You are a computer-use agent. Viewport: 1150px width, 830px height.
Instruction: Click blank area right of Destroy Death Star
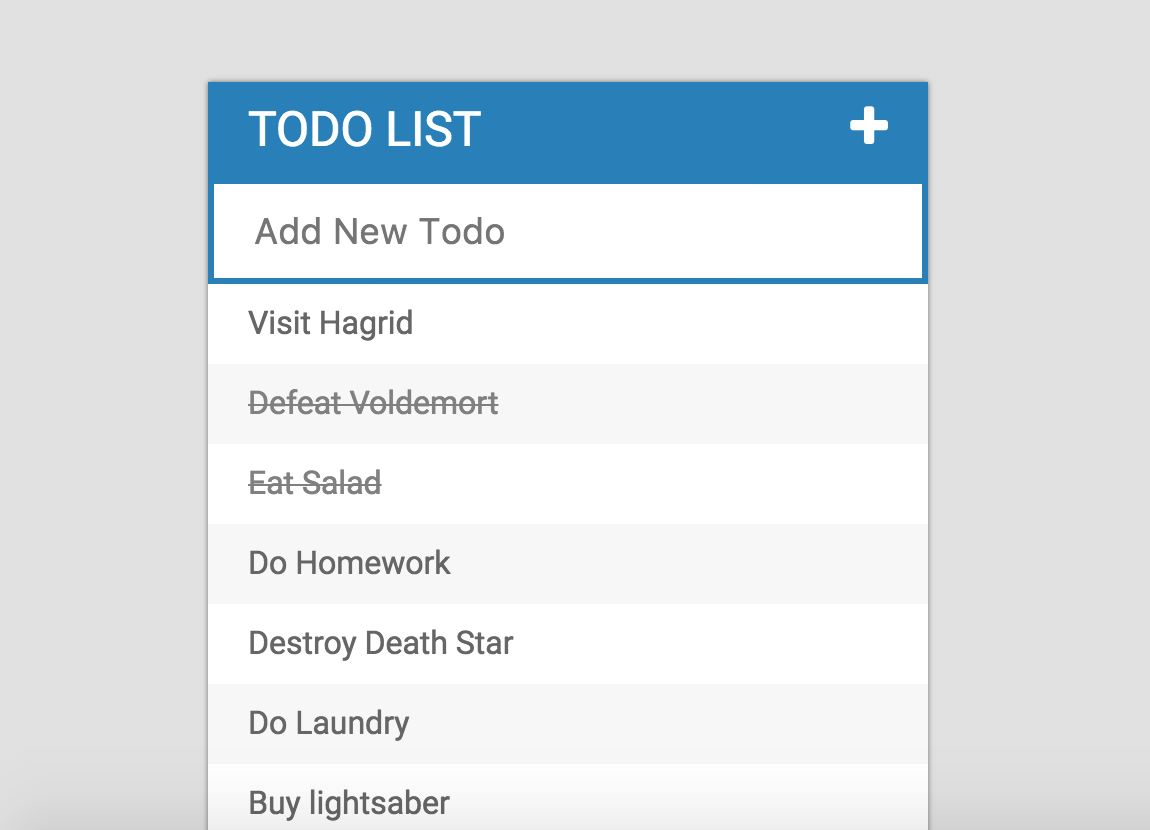pyautogui.click(x=720, y=643)
